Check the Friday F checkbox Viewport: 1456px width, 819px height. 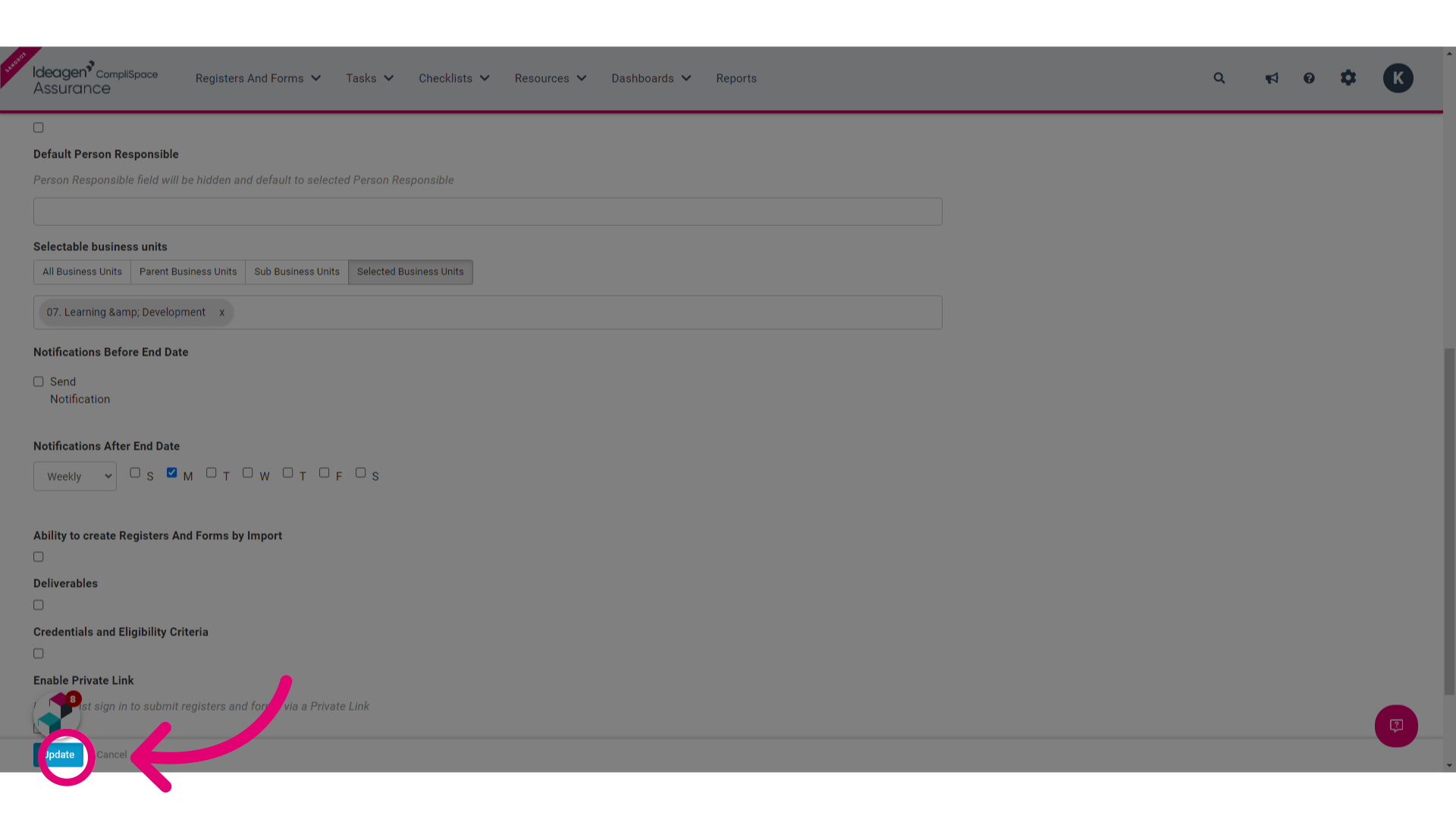(324, 472)
